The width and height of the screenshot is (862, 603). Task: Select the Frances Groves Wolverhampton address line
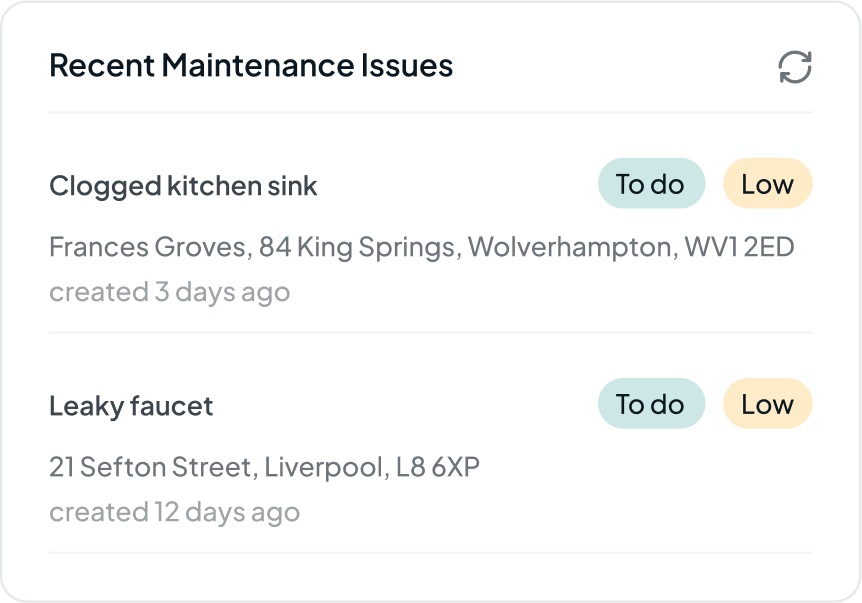click(422, 247)
